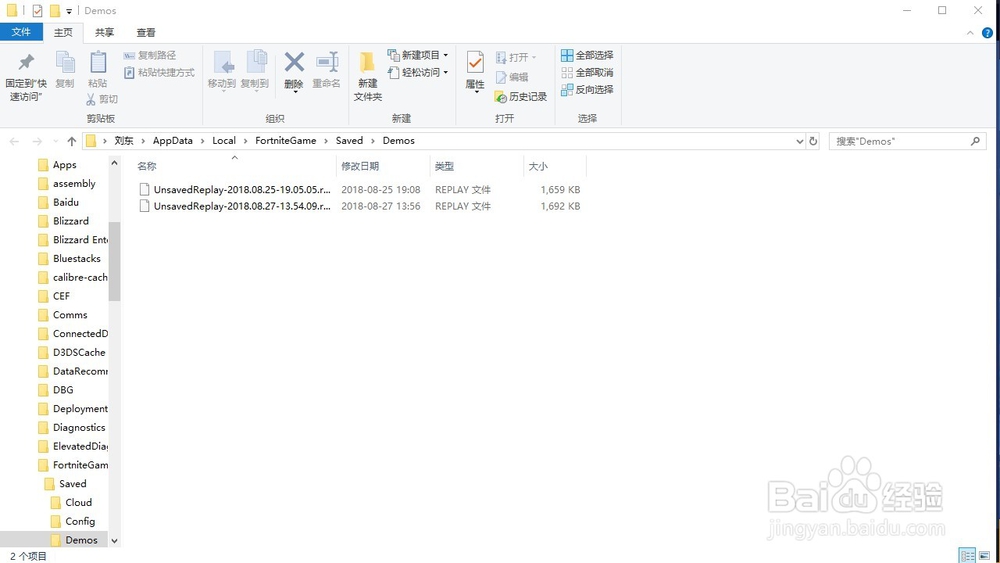Click the Search Demos field

click(x=907, y=142)
